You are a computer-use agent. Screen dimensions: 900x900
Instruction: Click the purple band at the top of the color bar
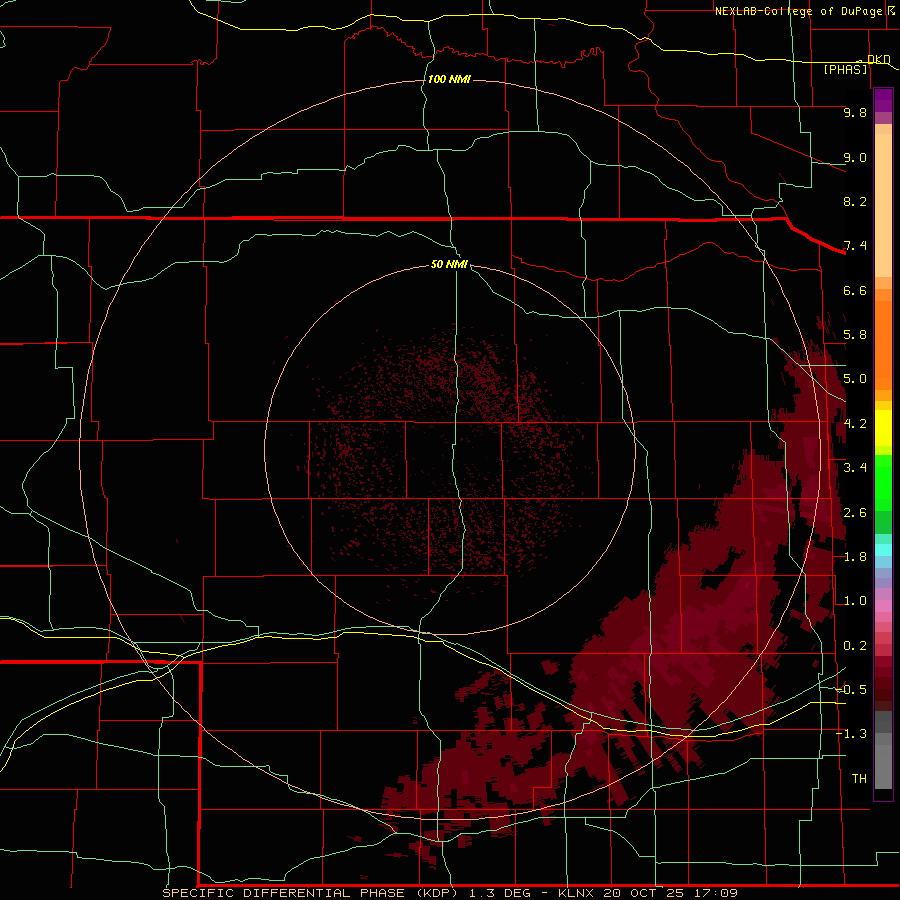(x=883, y=100)
